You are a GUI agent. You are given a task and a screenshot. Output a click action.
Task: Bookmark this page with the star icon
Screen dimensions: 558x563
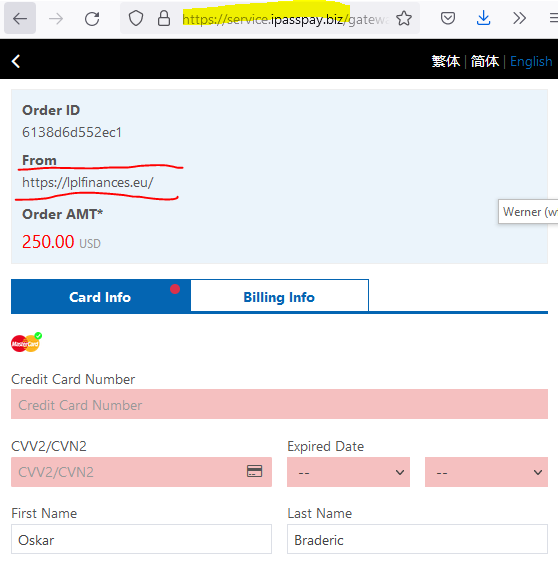coord(404,18)
